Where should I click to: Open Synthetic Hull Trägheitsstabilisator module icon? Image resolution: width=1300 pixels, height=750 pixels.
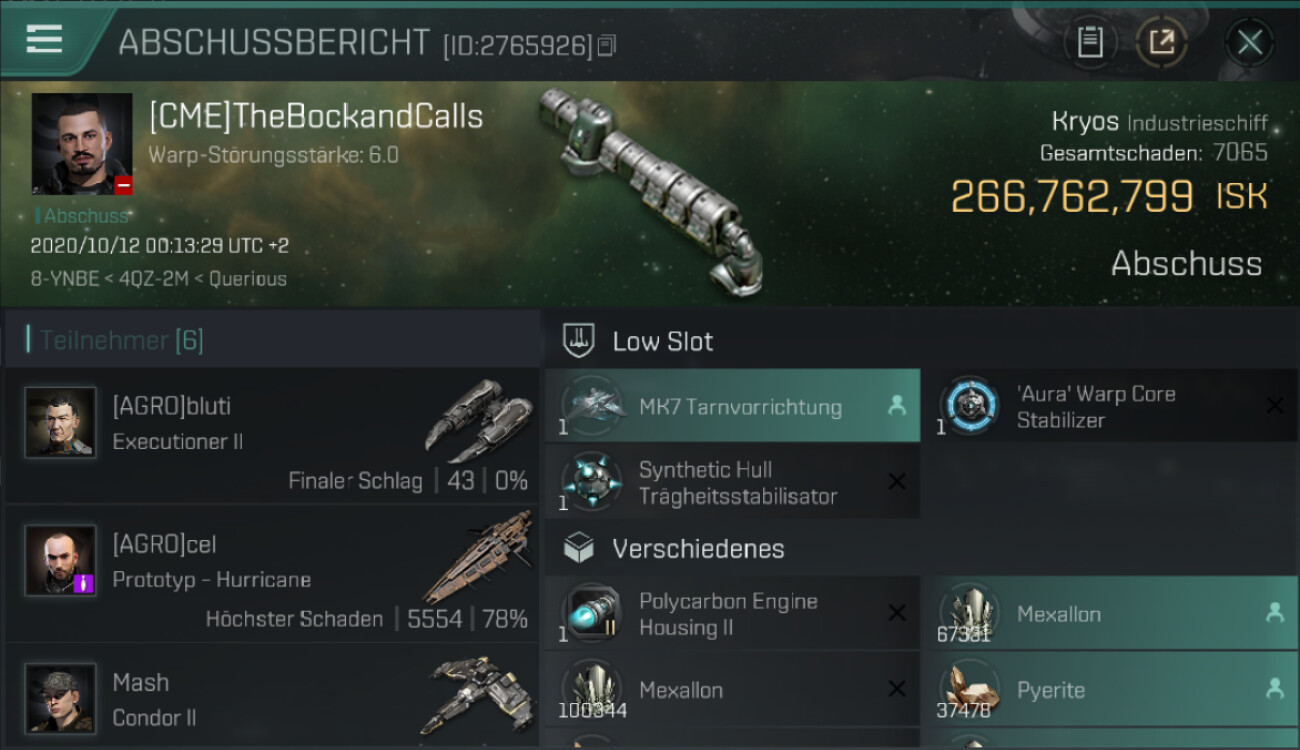592,481
